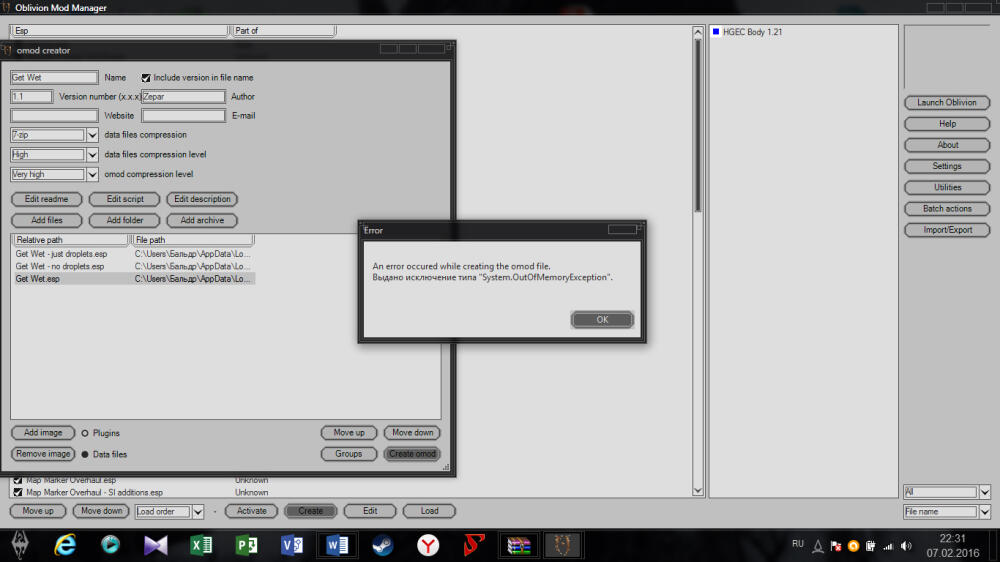This screenshot has height=562, width=1000.
Task: Switch to Oblivion Mod Manager taskbar icon
Action: click(x=562, y=545)
